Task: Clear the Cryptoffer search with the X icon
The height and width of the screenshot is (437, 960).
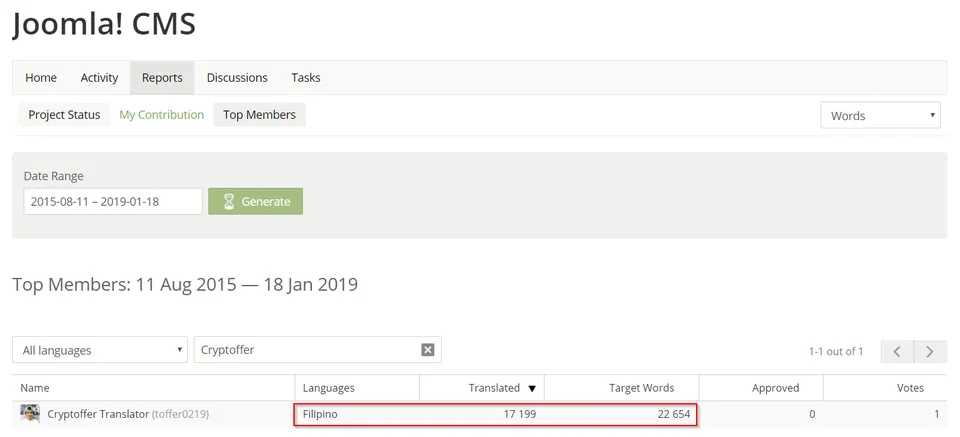Action: [428, 350]
